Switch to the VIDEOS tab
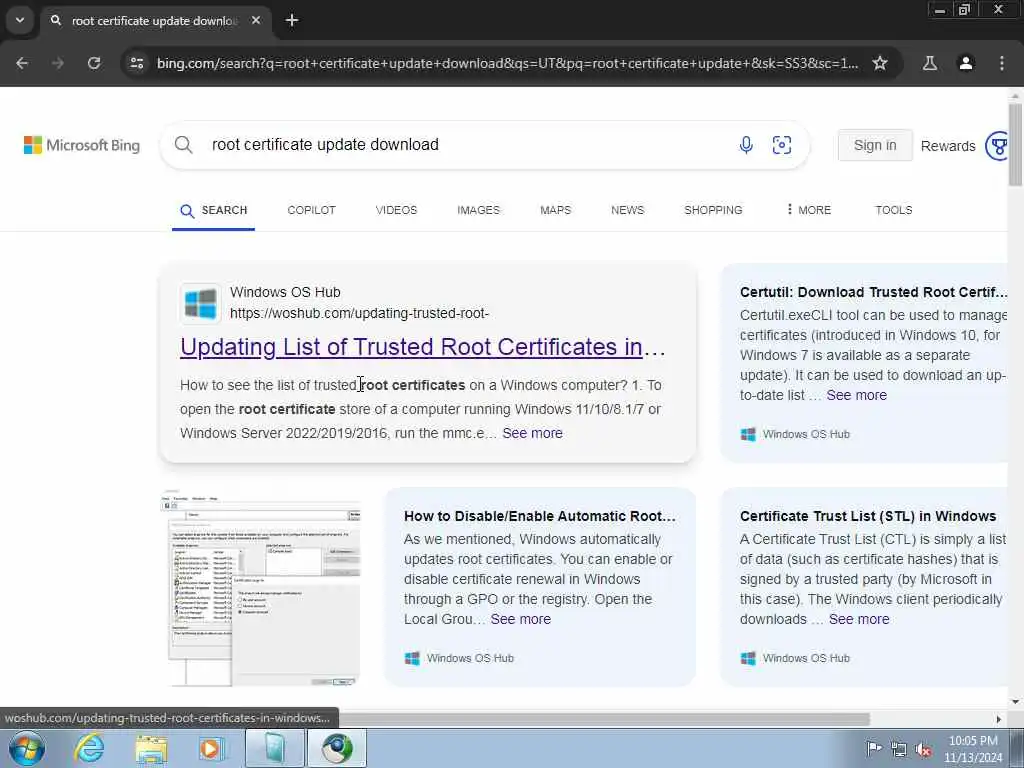 point(396,210)
